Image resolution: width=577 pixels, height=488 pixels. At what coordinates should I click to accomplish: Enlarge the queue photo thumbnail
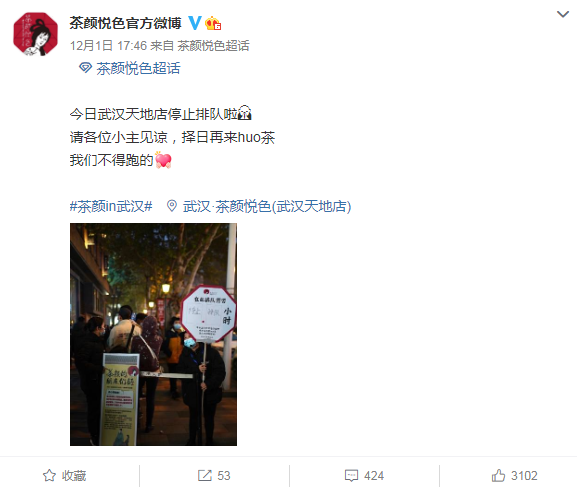pos(153,334)
